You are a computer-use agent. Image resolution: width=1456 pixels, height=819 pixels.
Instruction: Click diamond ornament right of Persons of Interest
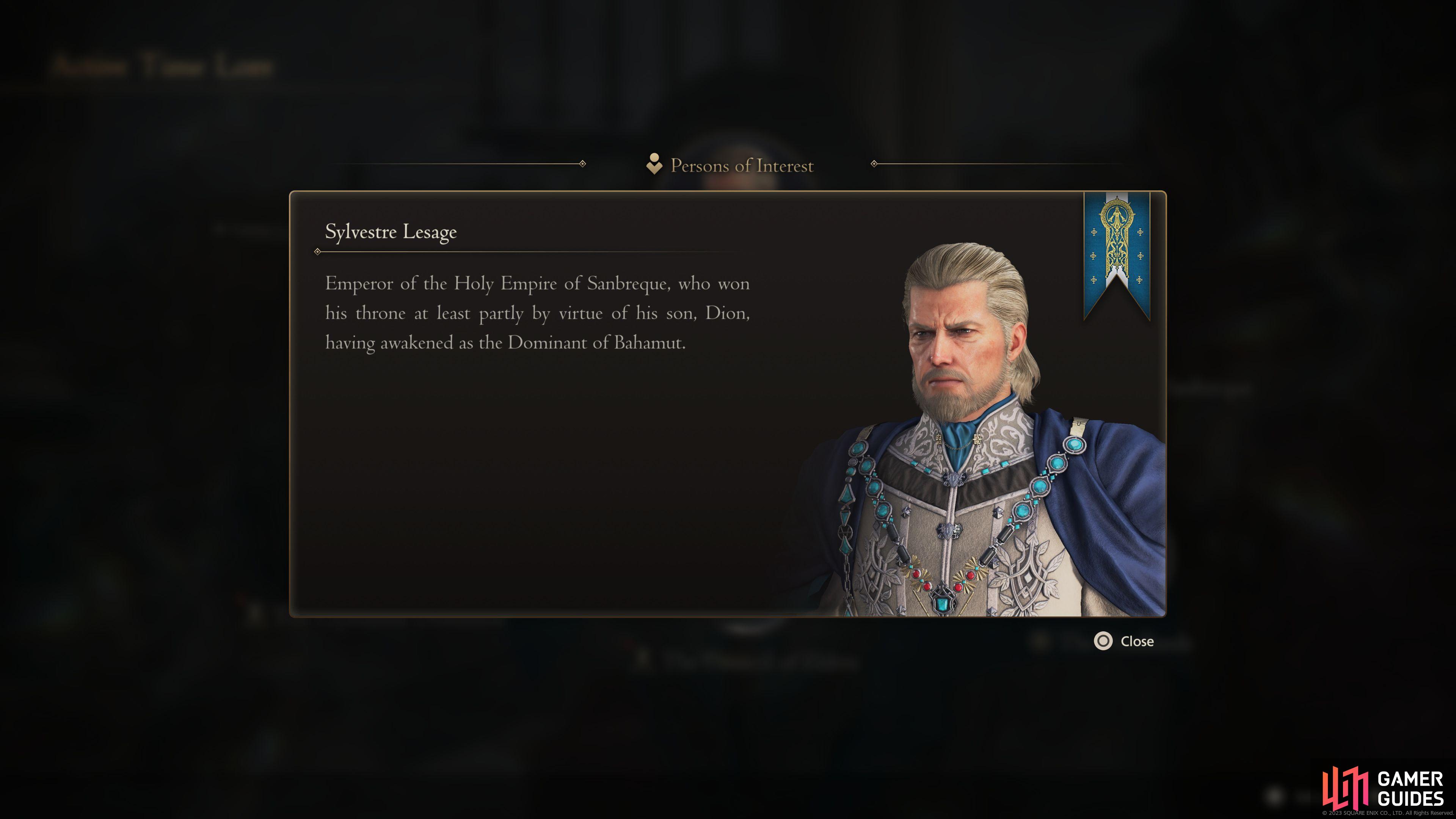874,164
